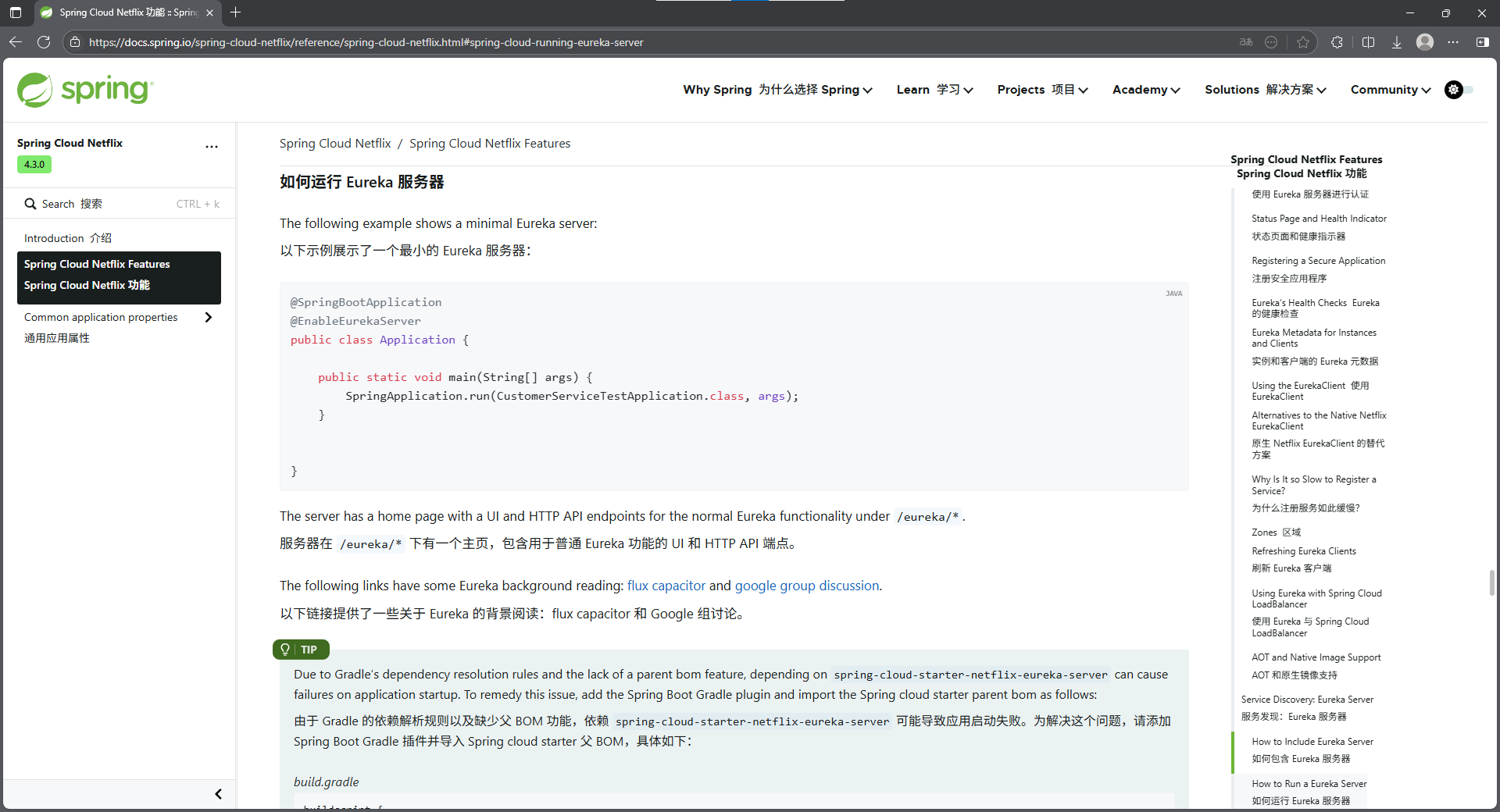Open the browser profile avatar
This screenshot has width=1500, height=812.
1425,42
